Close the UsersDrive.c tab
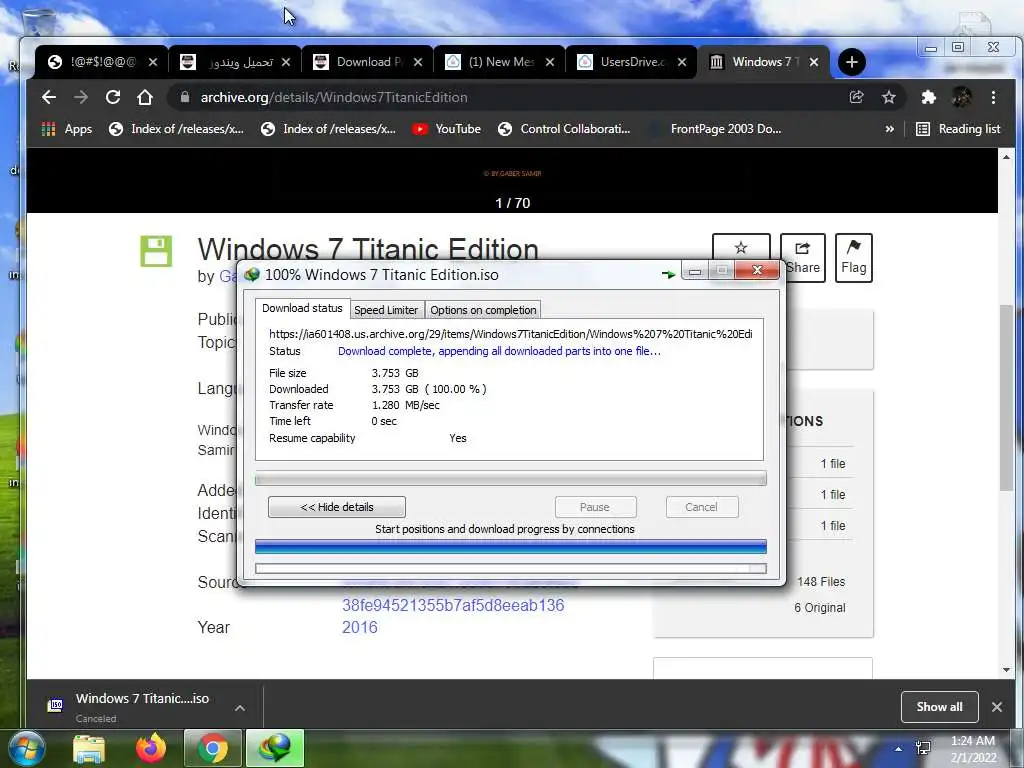The width and height of the screenshot is (1024, 768). click(682, 62)
